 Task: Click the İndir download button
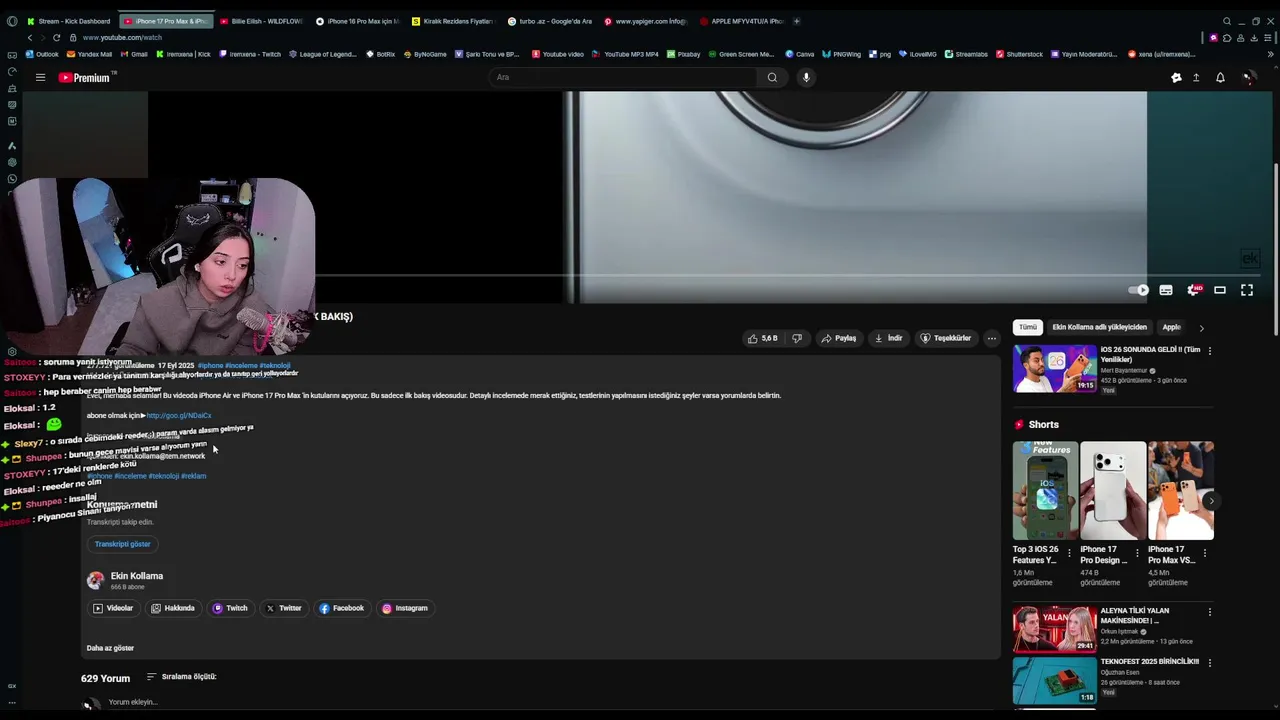tap(888, 338)
